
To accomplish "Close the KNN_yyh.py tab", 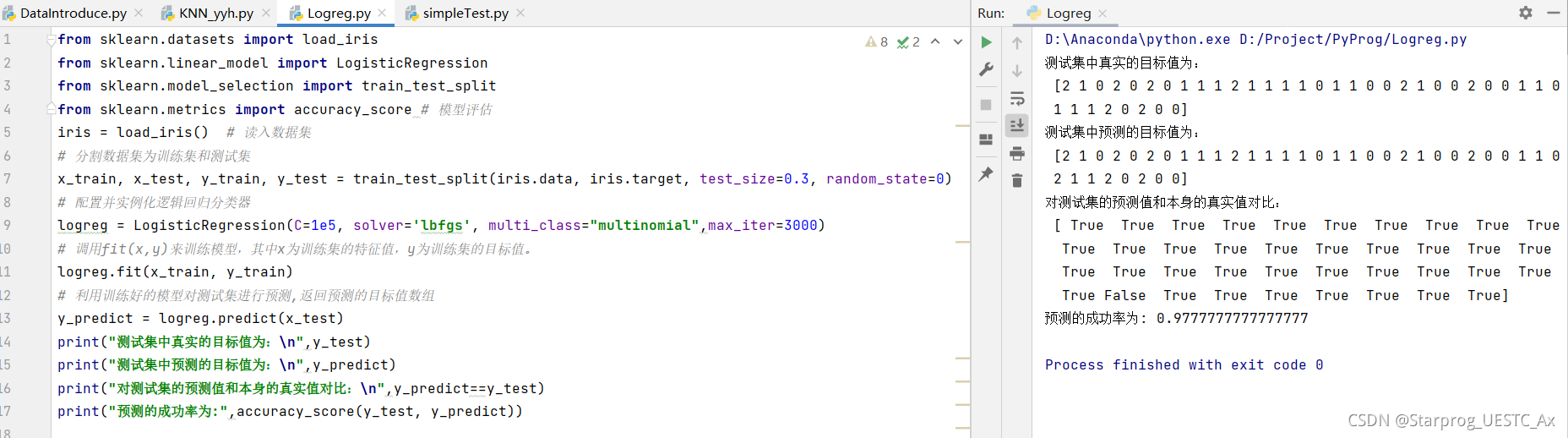I will tap(266, 14).
